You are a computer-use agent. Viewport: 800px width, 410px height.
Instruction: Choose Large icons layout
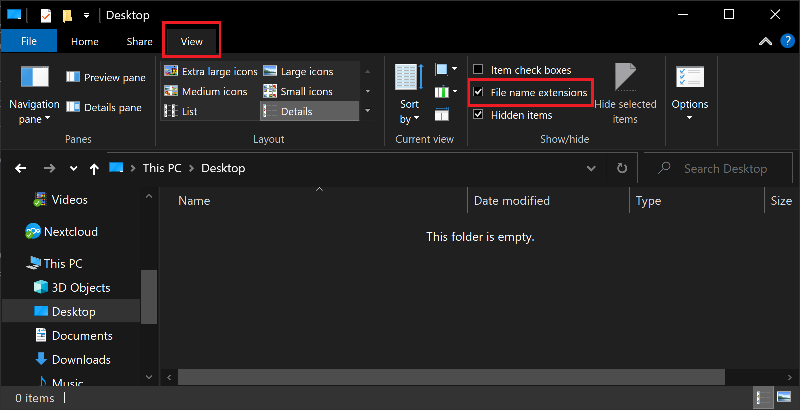coord(298,71)
